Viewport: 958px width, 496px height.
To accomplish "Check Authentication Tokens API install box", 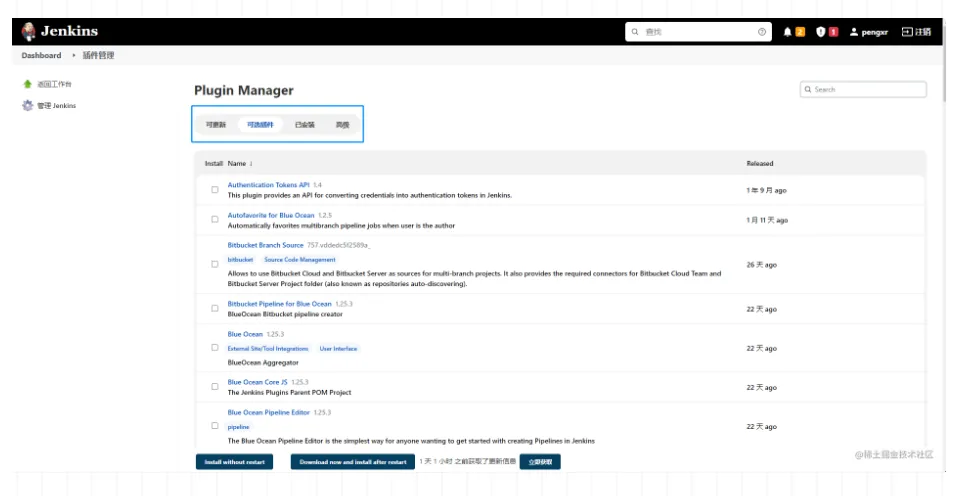I will tap(214, 190).
